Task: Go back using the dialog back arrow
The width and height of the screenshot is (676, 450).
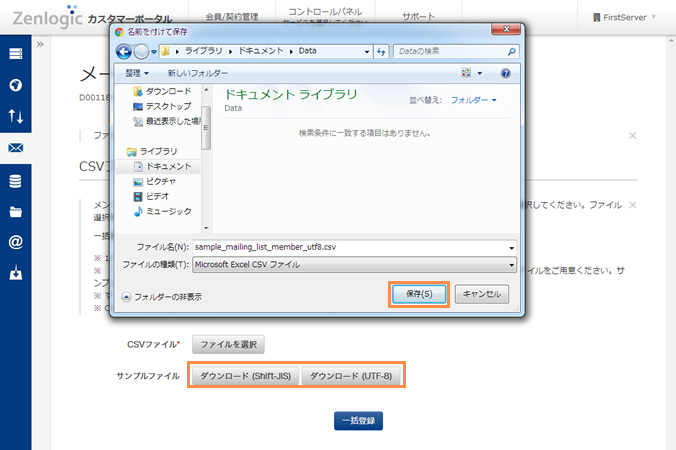Action: pos(124,52)
